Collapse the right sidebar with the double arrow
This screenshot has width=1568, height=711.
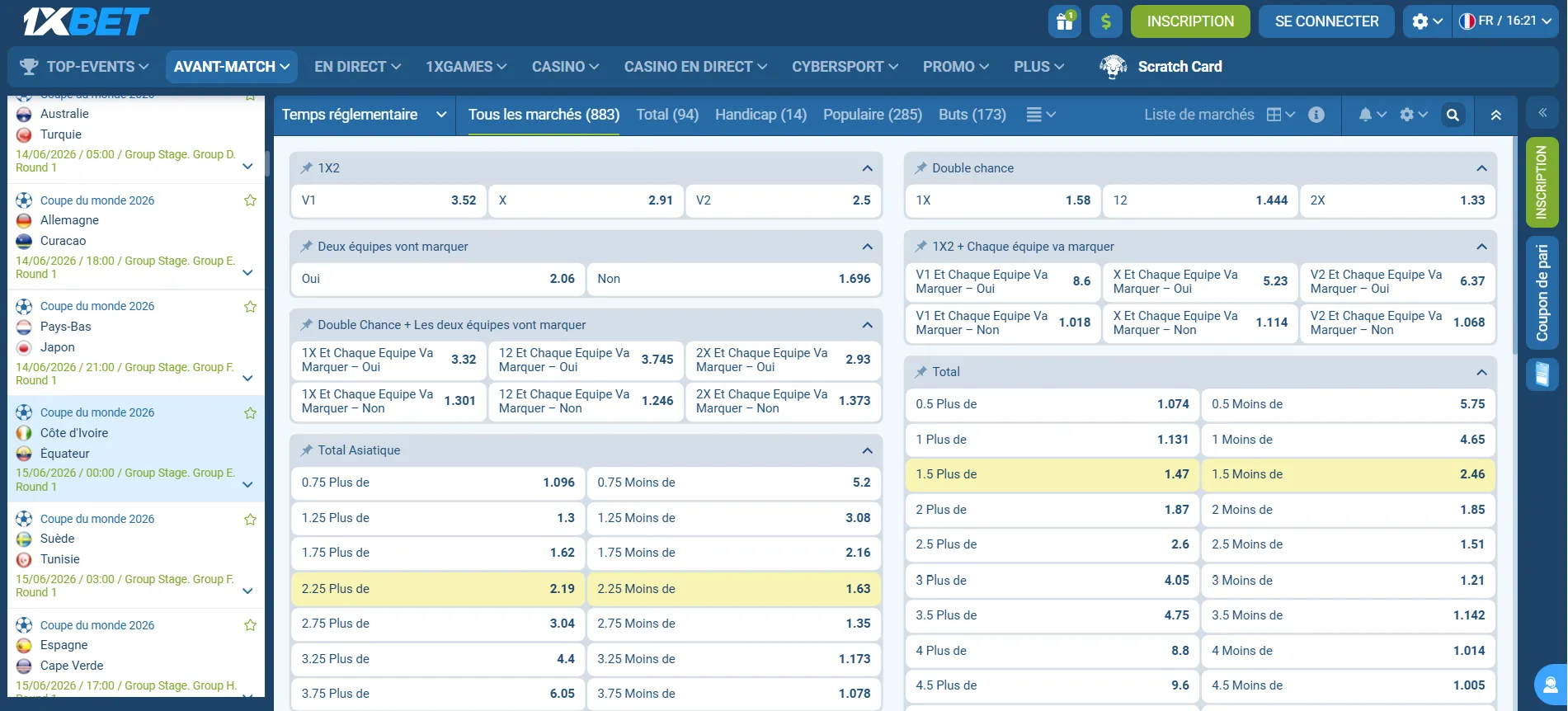point(1542,113)
